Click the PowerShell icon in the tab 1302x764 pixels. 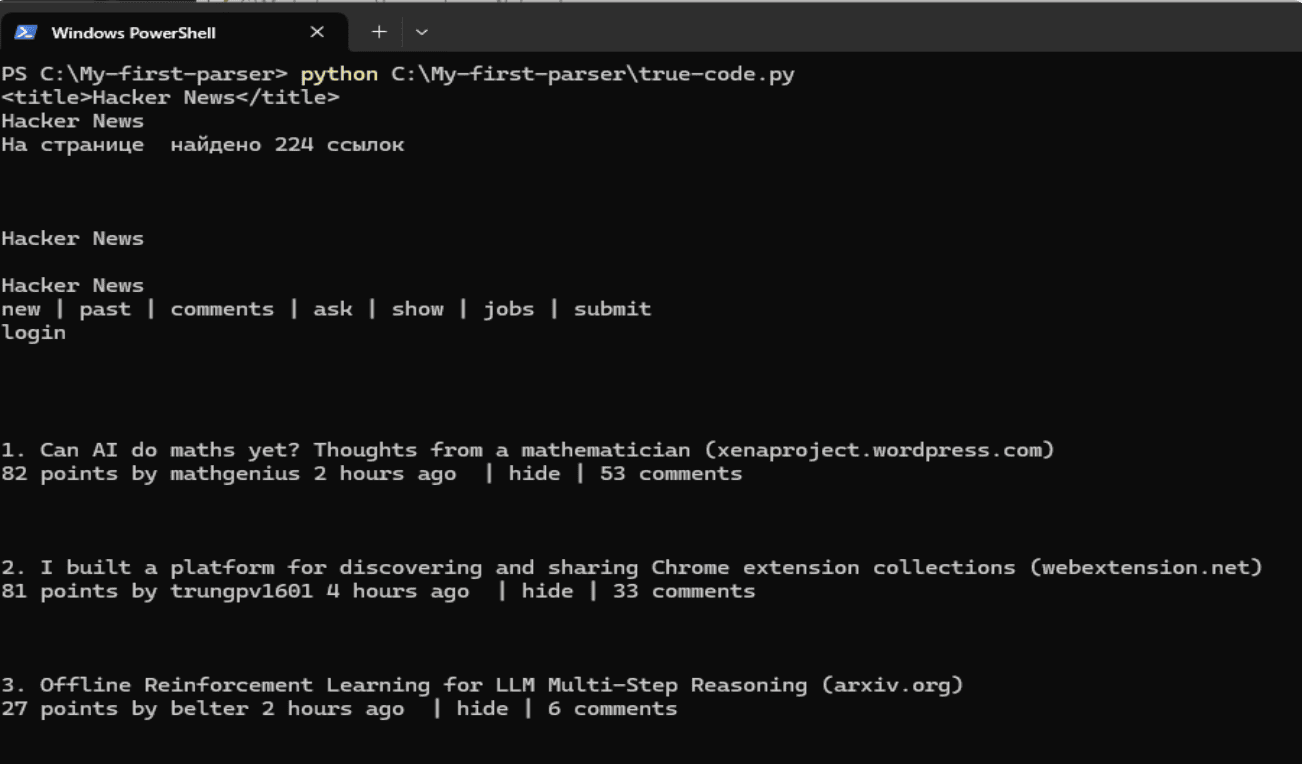(26, 33)
